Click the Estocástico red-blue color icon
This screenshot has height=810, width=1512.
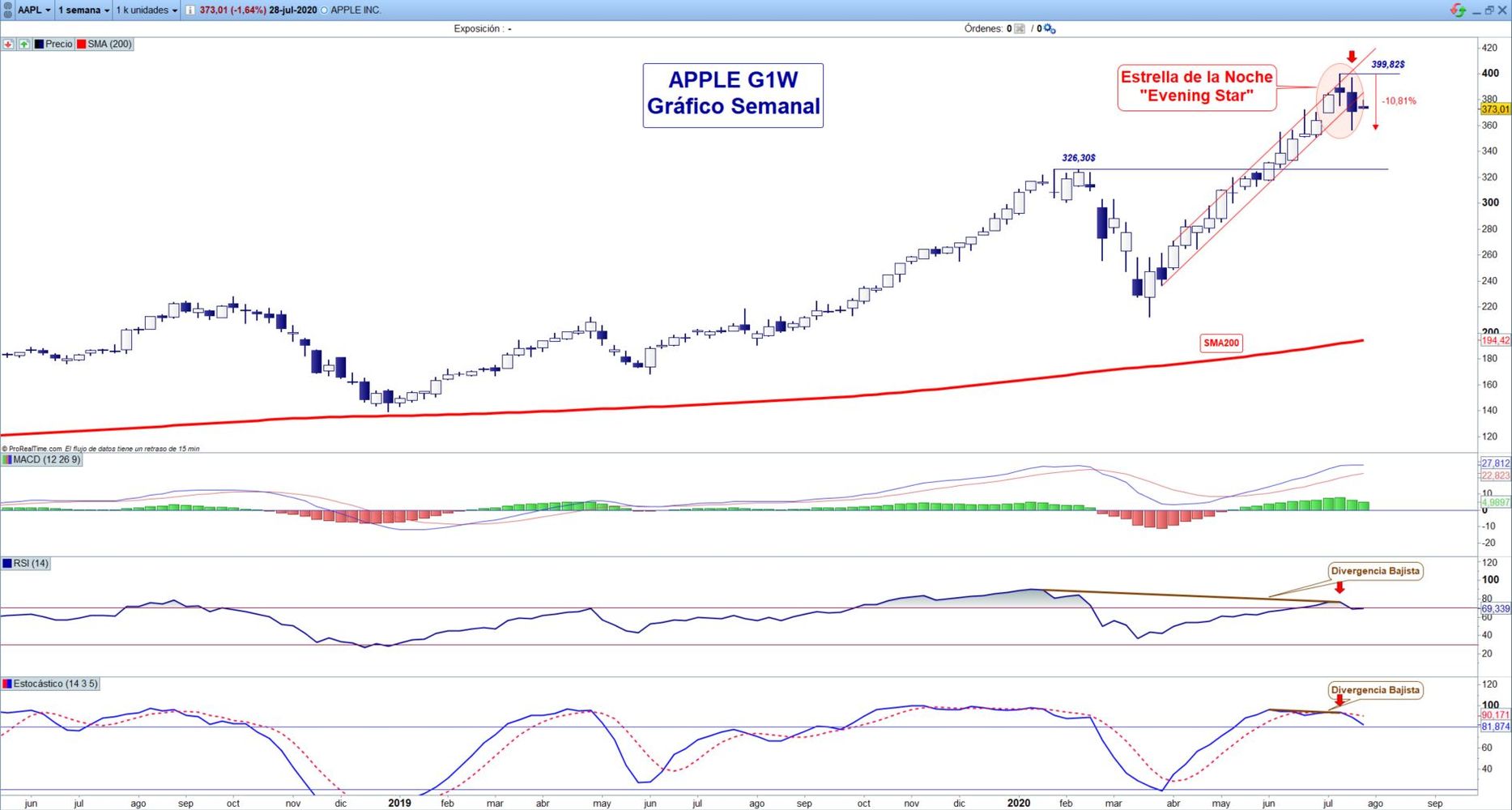(7, 684)
